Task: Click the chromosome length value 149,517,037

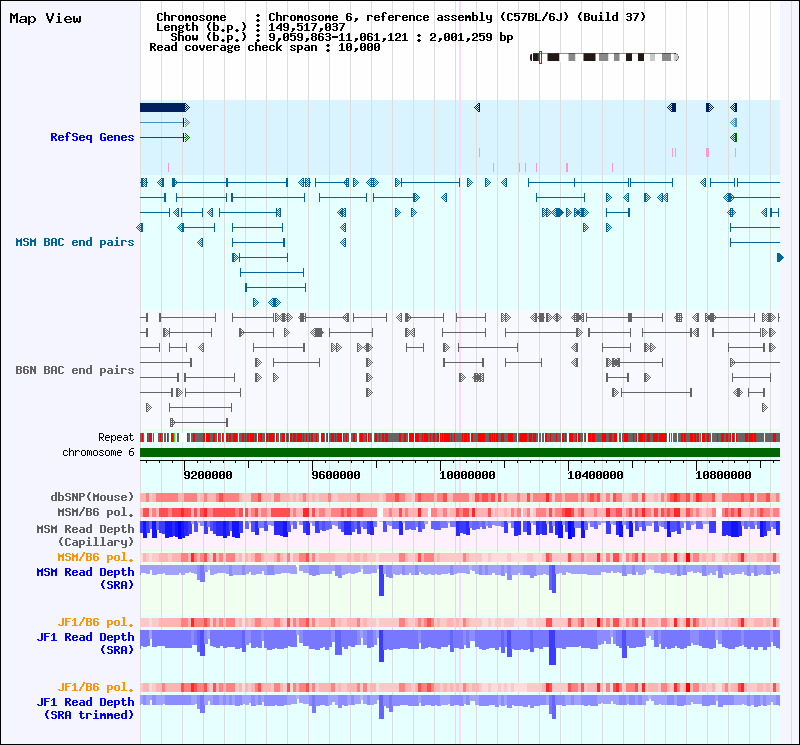Action: coord(307,27)
